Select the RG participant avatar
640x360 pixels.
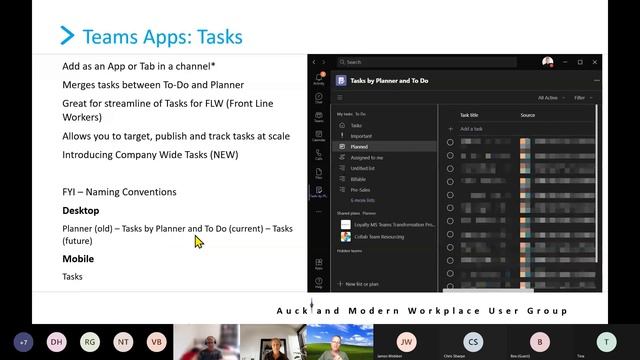click(x=90, y=342)
